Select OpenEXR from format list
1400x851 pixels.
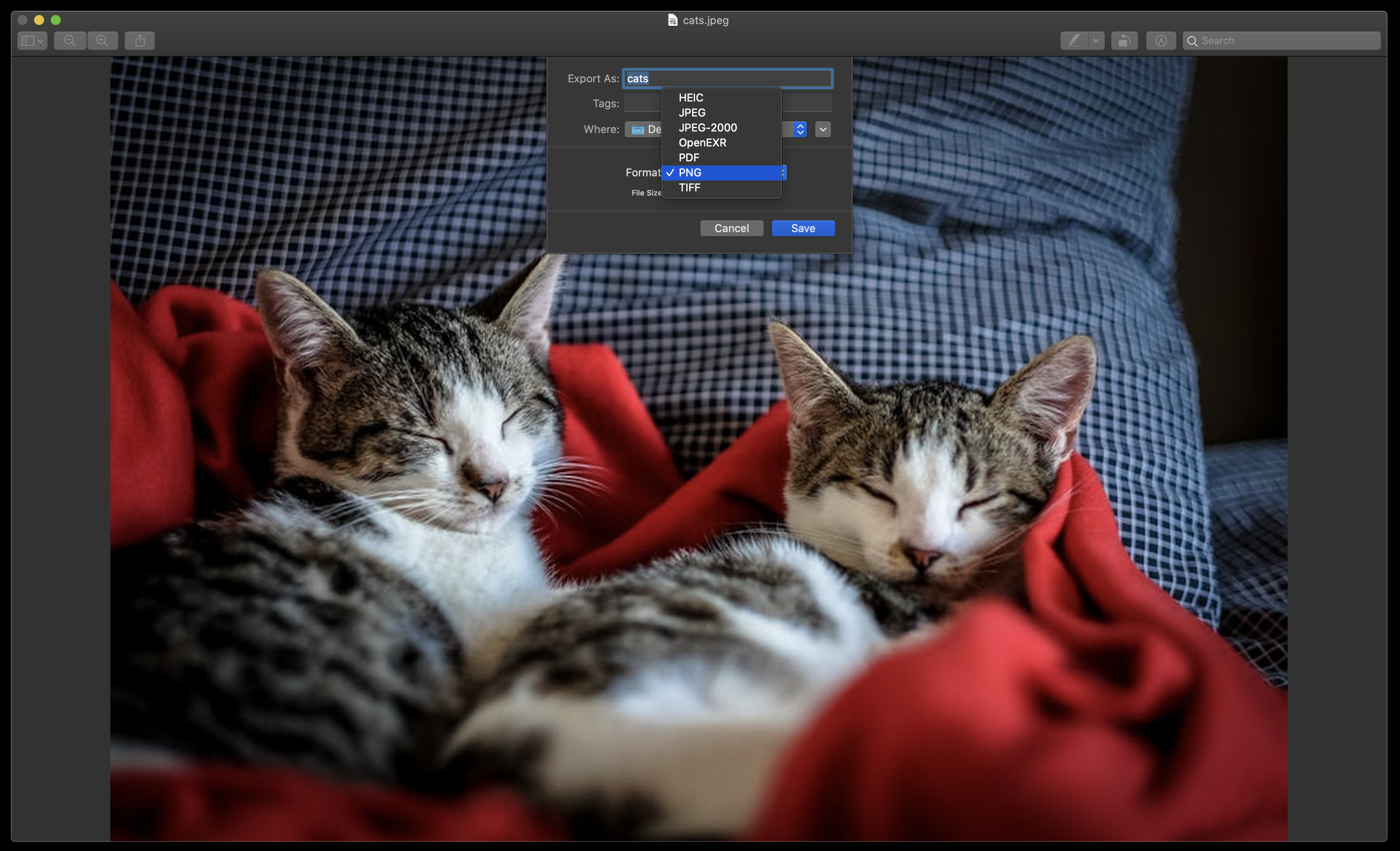(x=702, y=142)
